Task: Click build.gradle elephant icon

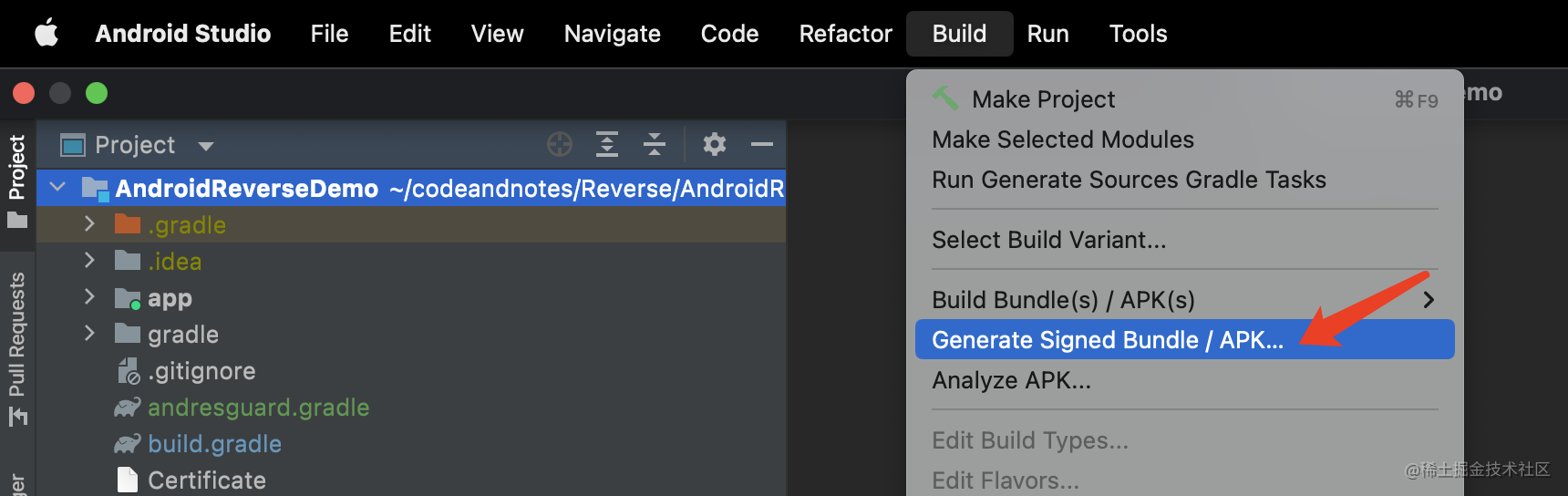Action: 128,443
